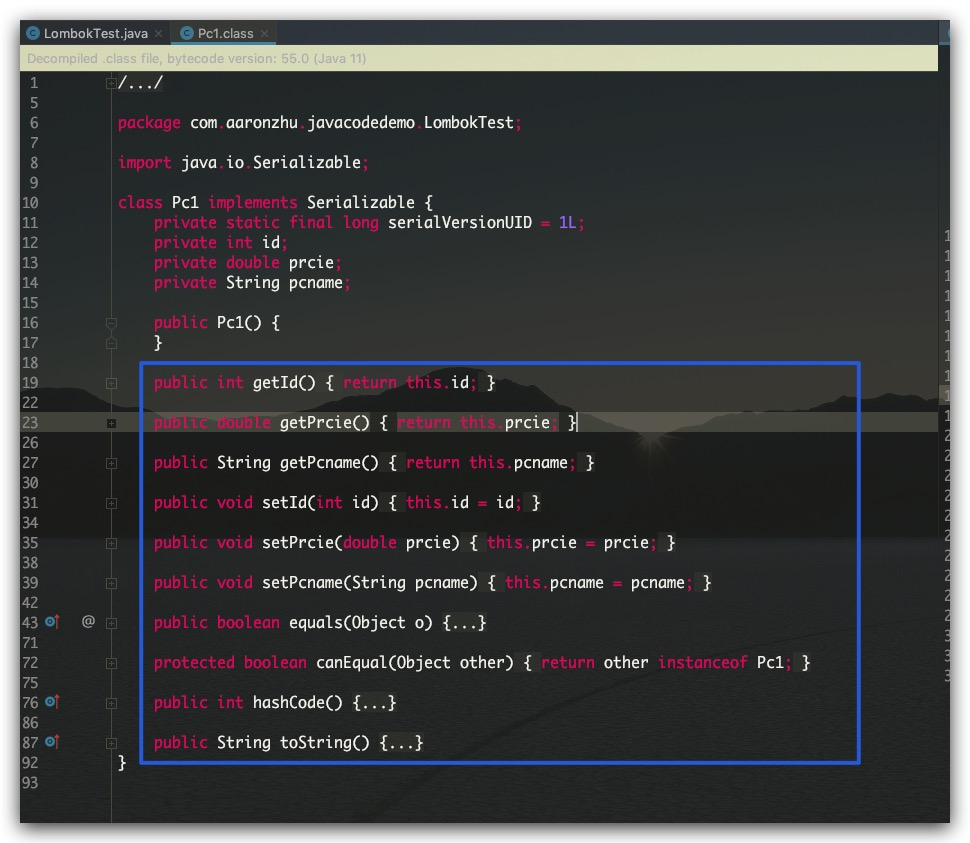Click the setPrcie method name
Viewport: 970px width, 843px height.
pos(298,542)
